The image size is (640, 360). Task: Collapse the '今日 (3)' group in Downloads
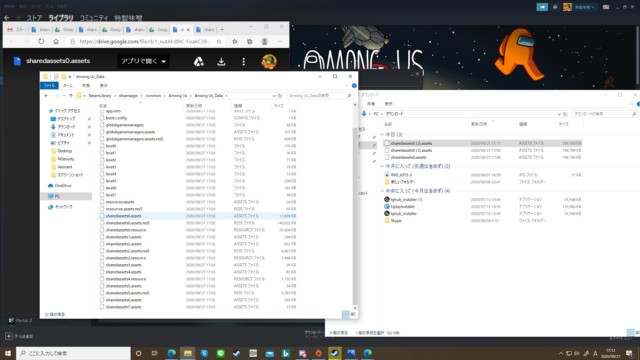382,134
